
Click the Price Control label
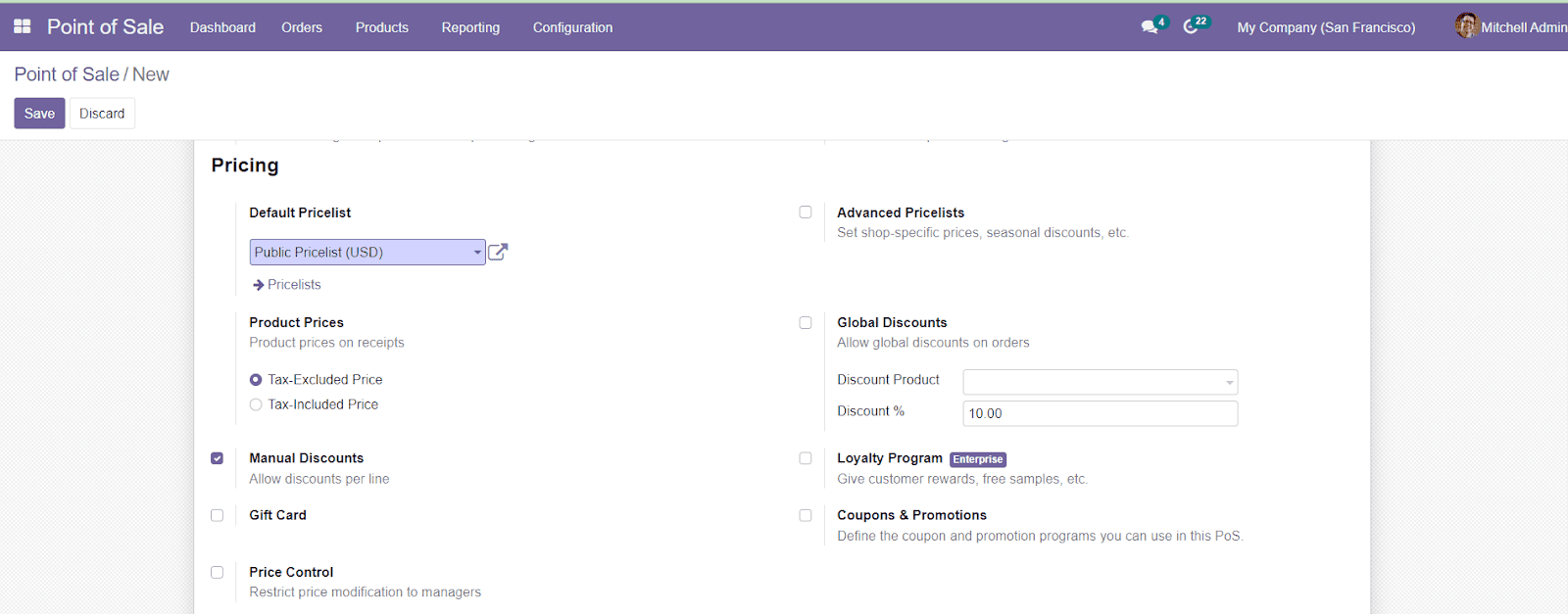[291, 572]
